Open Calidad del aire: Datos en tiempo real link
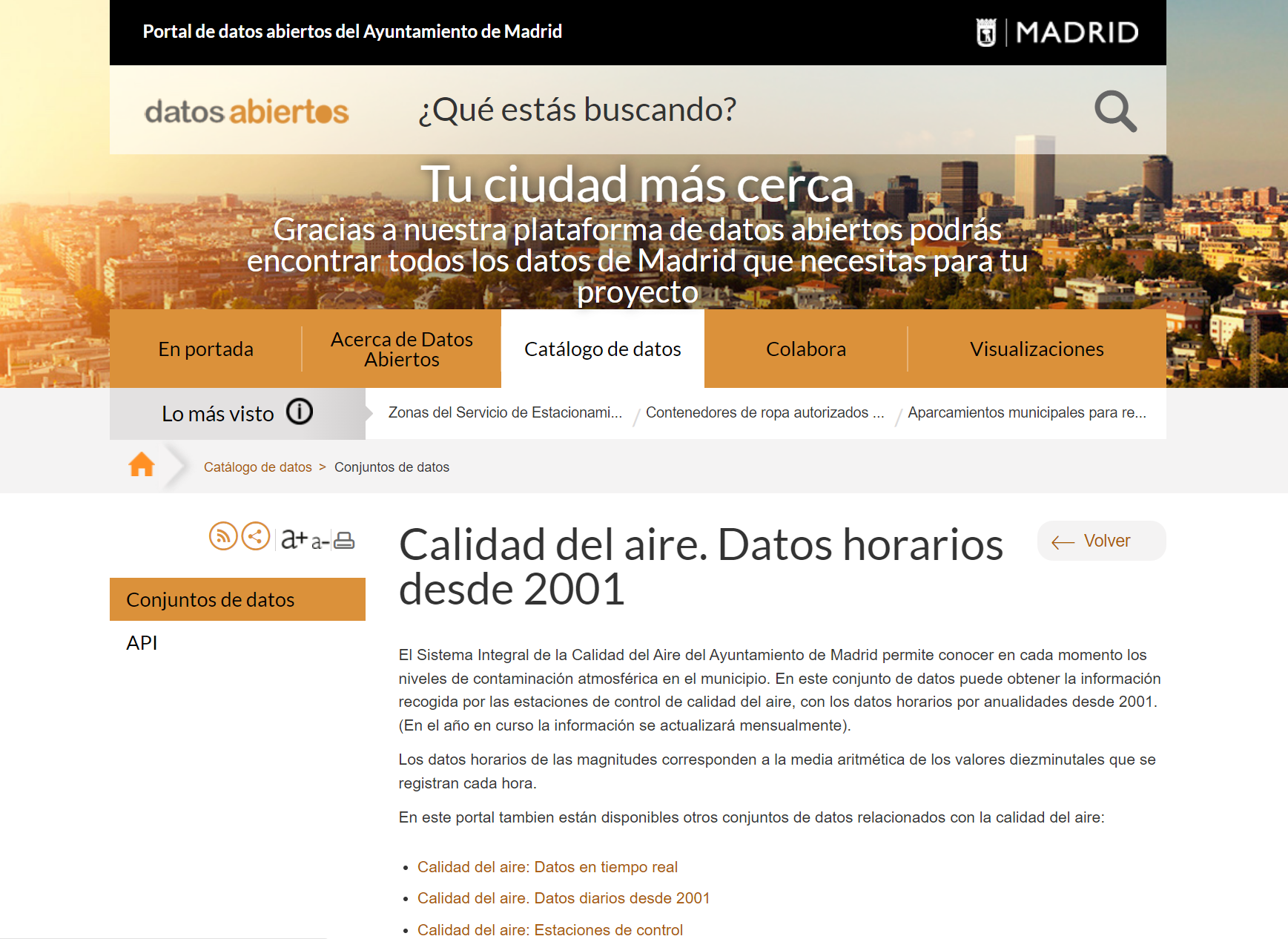1288x939 pixels. click(x=547, y=867)
